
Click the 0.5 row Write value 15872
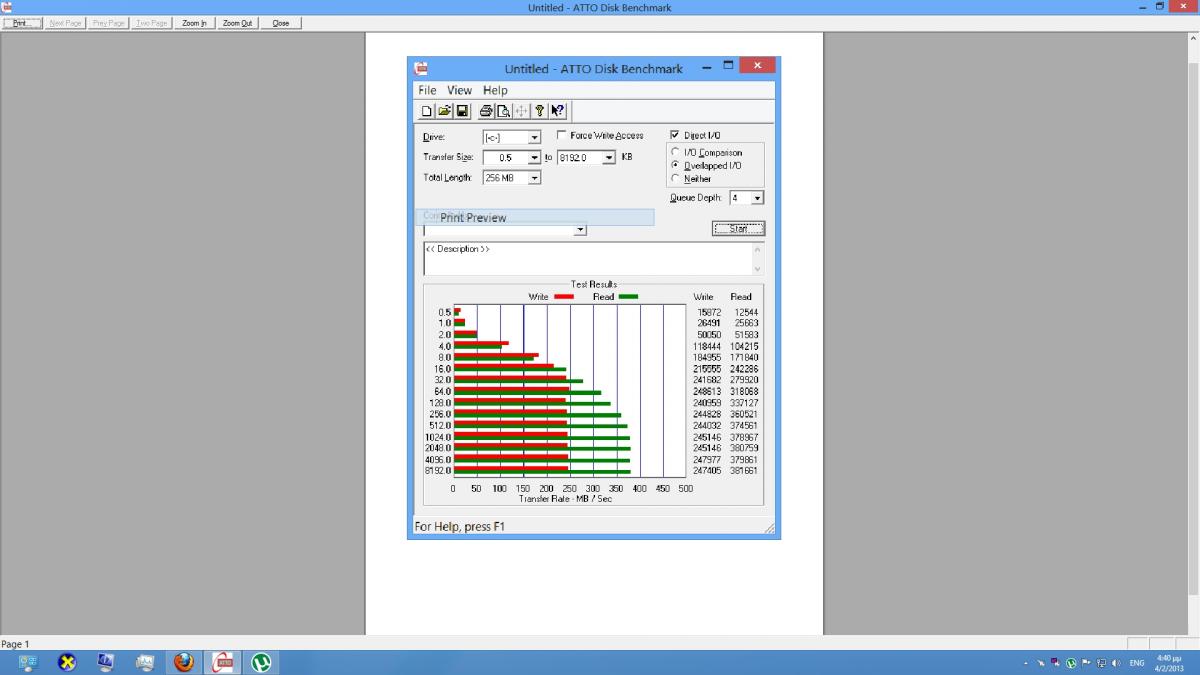tap(709, 312)
